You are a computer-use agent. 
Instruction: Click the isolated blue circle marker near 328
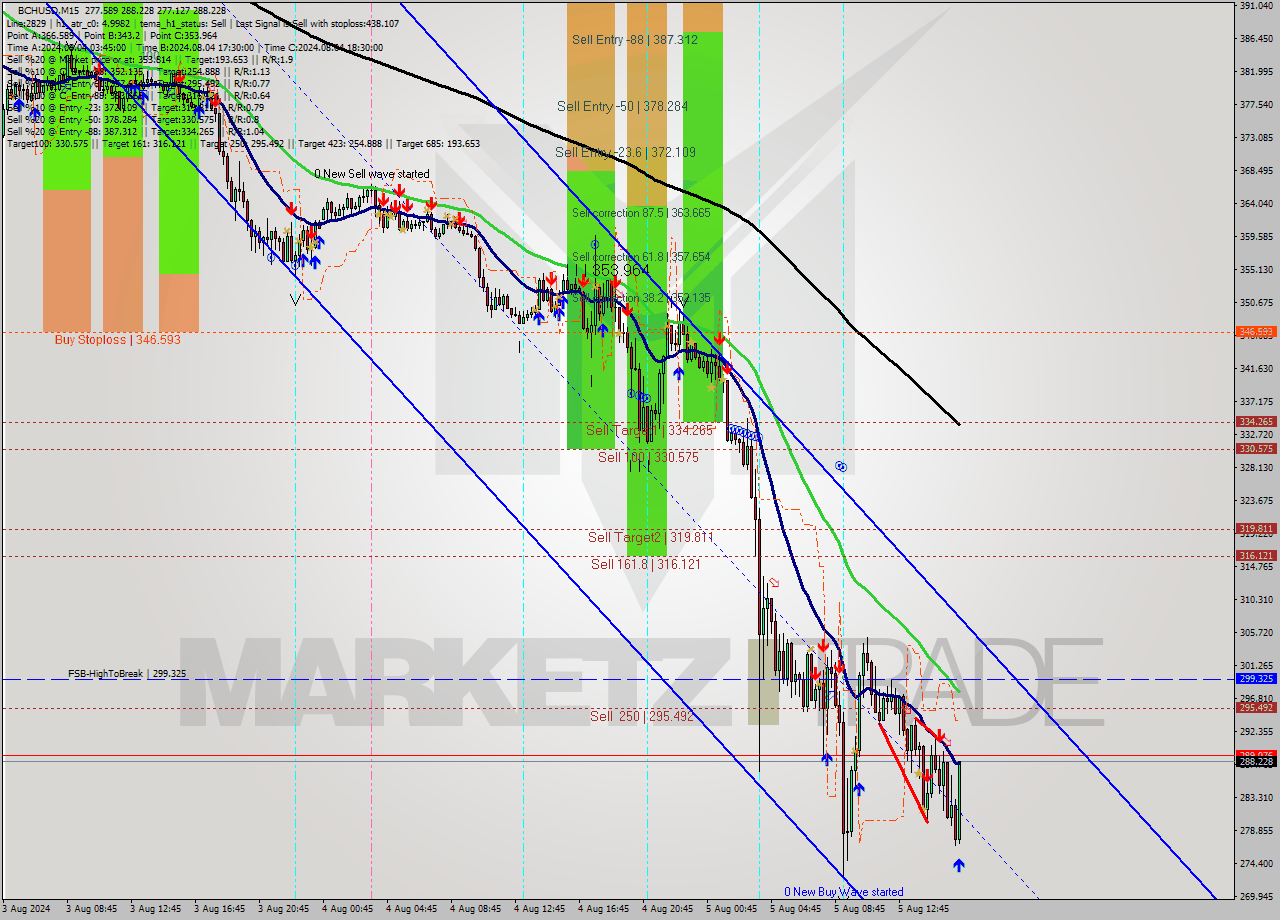tap(841, 466)
